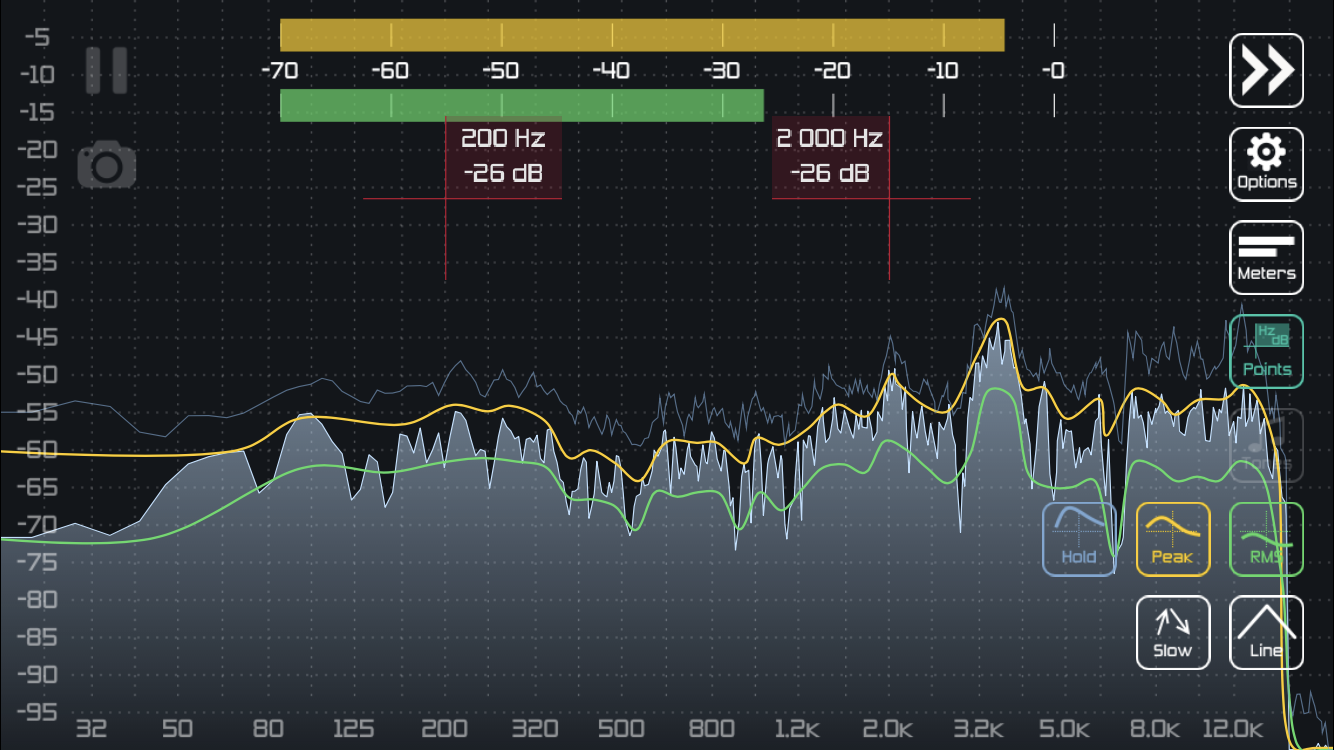Toggle the Hold curve display
1334x750 pixels.
pos(1079,539)
